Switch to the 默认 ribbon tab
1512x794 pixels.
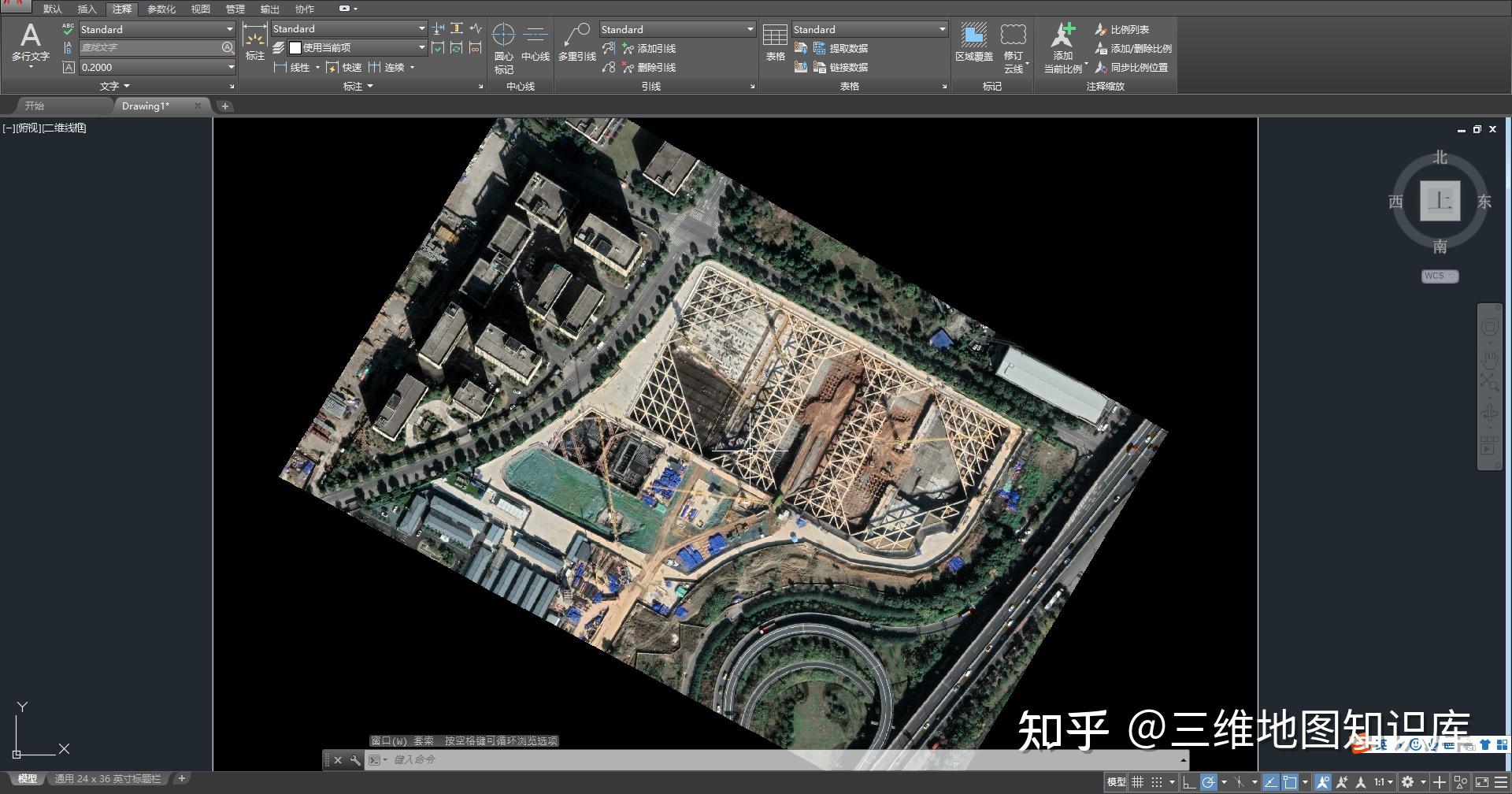(53, 9)
